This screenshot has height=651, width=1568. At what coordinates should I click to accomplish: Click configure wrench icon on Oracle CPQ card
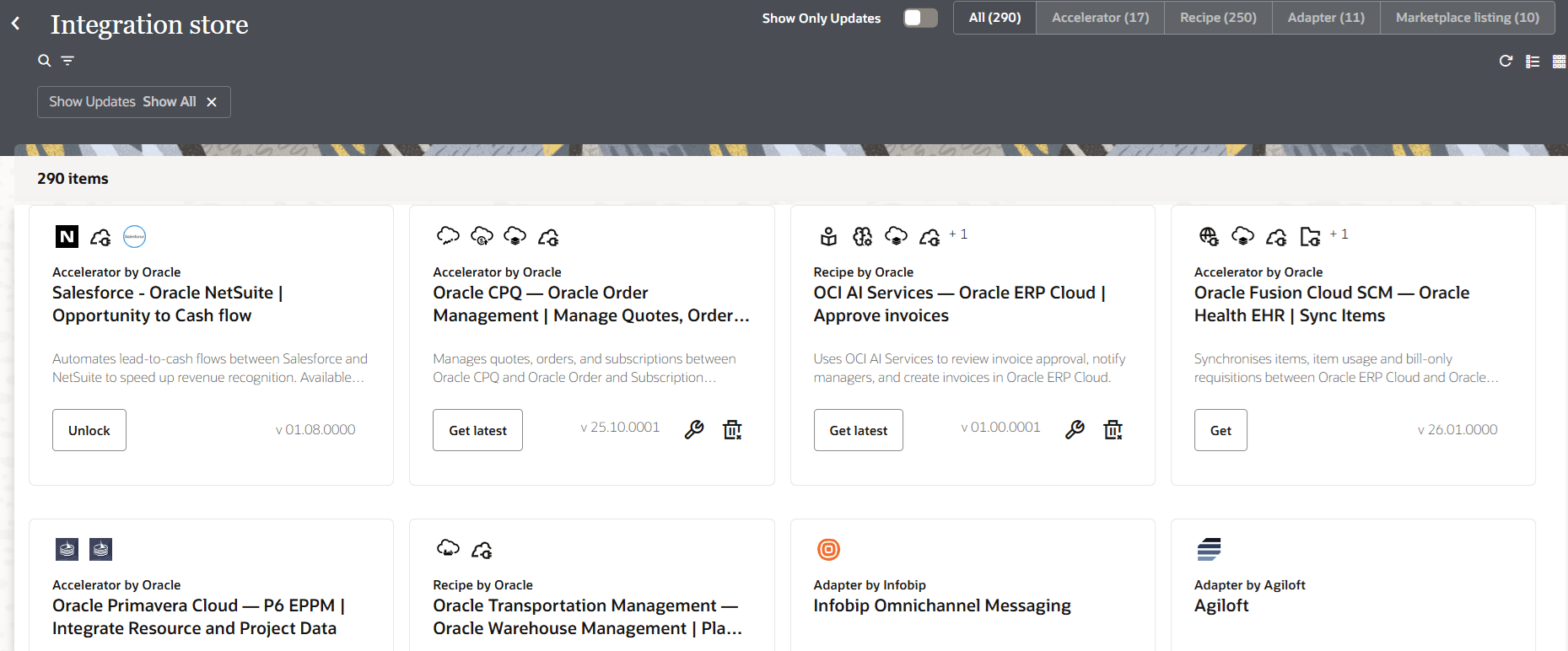[694, 430]
